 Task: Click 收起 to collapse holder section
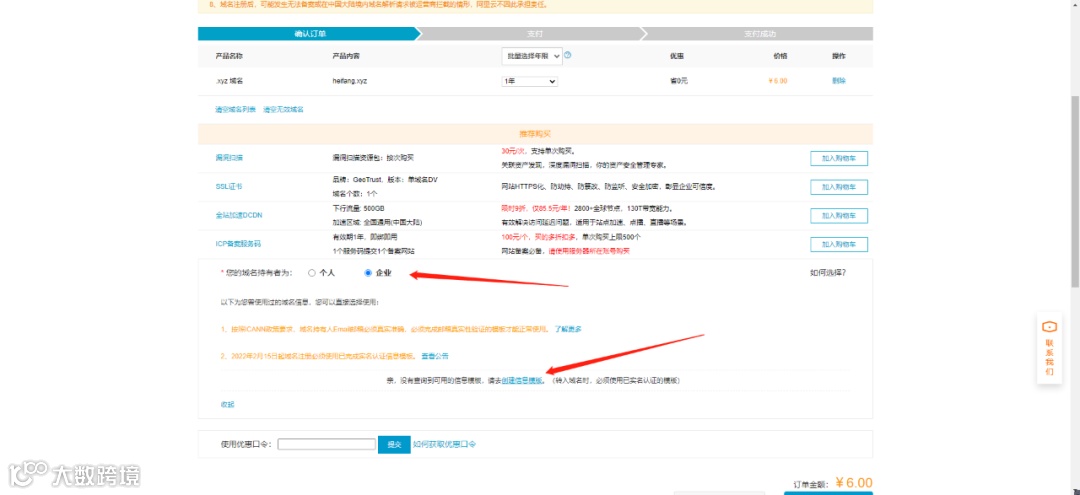pyautogui.click(x=227, y=404)
